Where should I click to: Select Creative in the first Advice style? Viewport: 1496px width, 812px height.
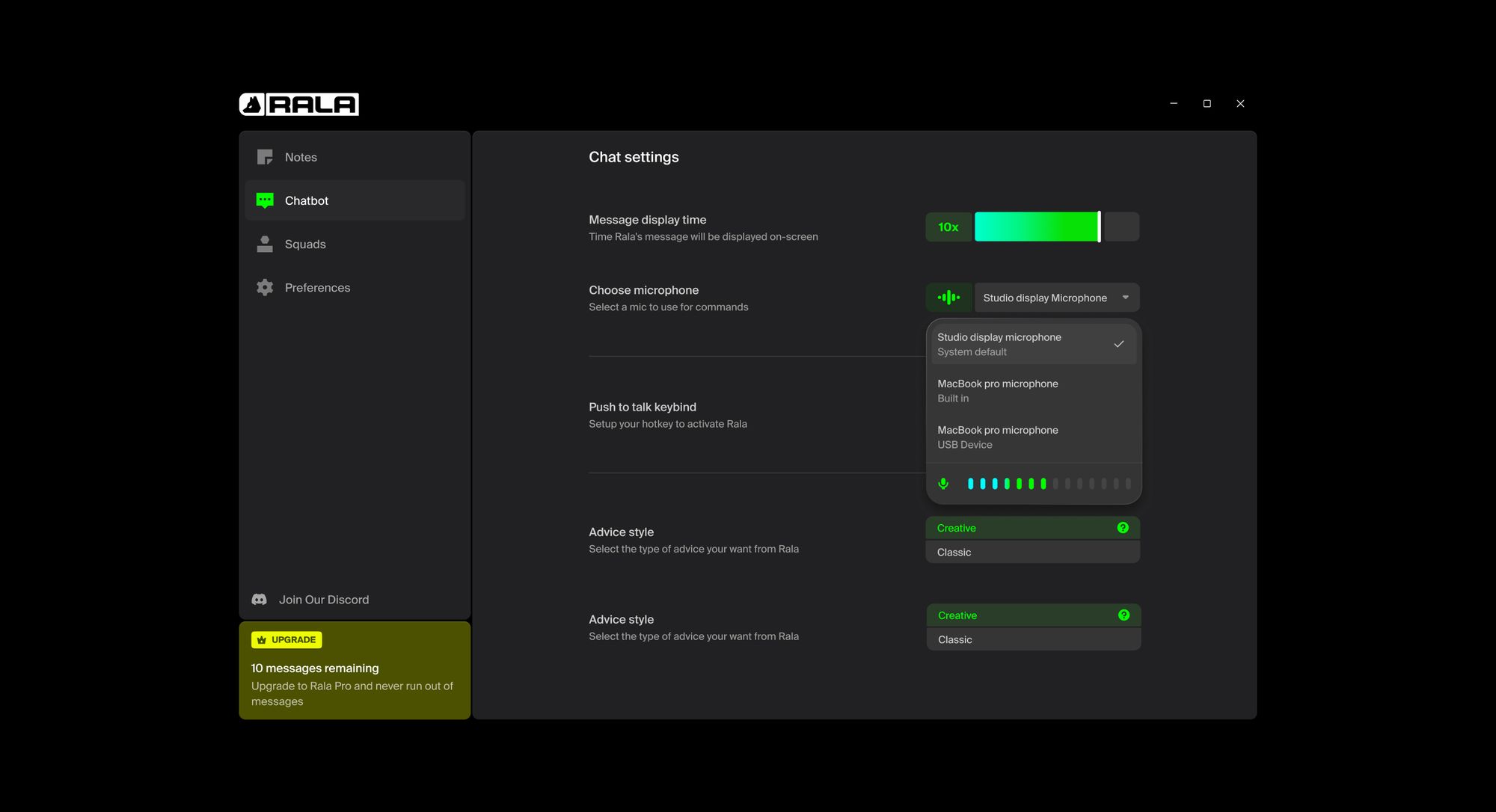coord(1017,528)
